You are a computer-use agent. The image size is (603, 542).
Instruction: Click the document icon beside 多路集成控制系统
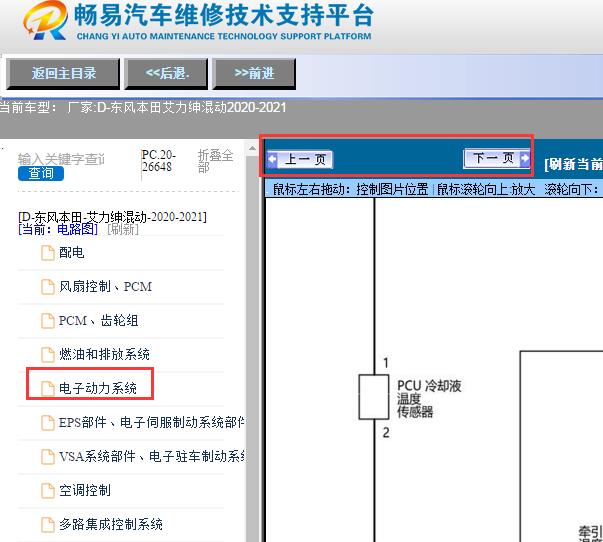(48, 524)
